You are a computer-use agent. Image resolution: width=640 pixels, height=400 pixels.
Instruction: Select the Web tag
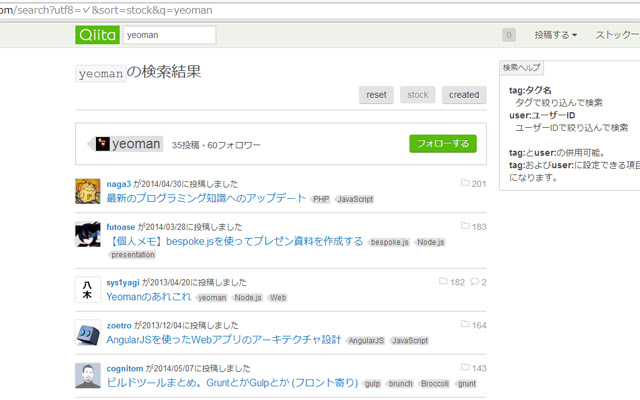point(278,298)
